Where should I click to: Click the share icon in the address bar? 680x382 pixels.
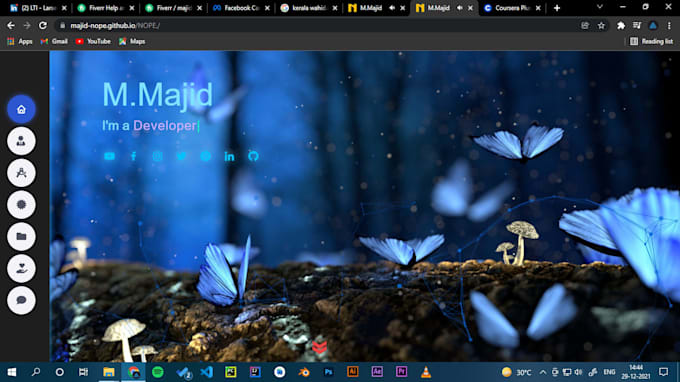pyautogui.click(x=585, y=26)
